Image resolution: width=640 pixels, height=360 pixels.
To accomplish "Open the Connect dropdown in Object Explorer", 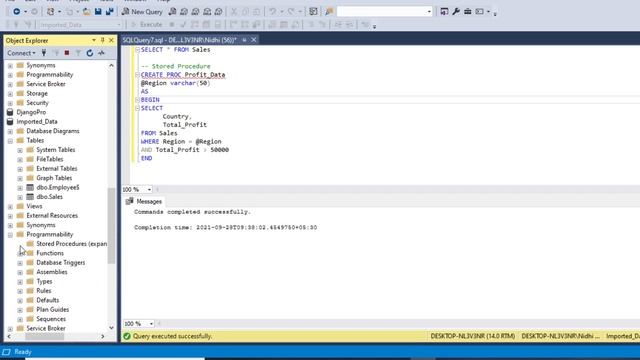I will point(21,53).
